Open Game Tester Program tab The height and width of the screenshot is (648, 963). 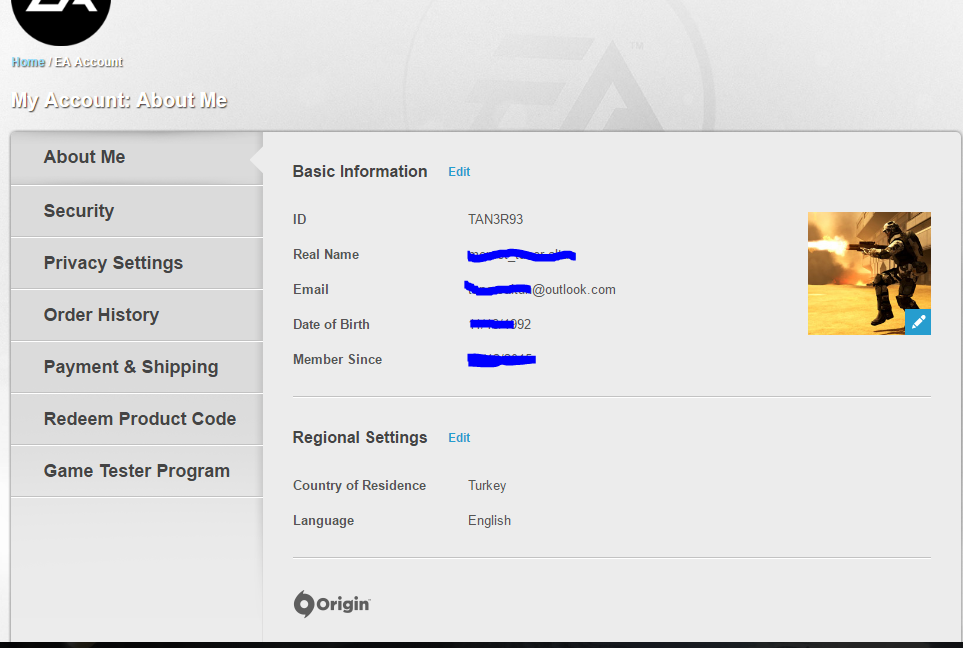coord(136,470)
